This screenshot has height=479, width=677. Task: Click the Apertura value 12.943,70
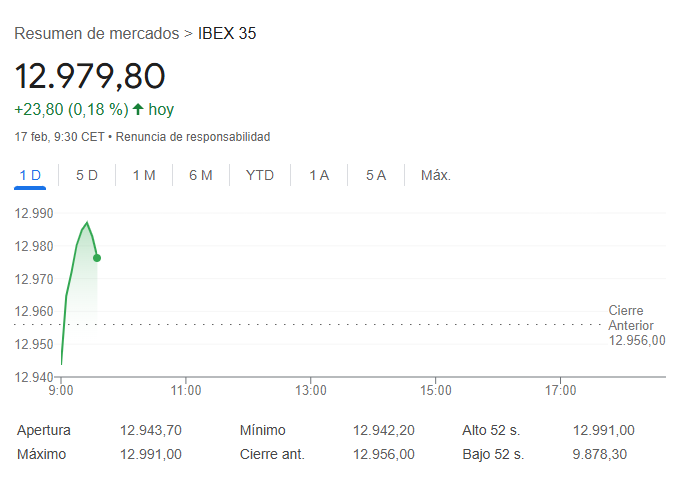[x=151, y=430]
